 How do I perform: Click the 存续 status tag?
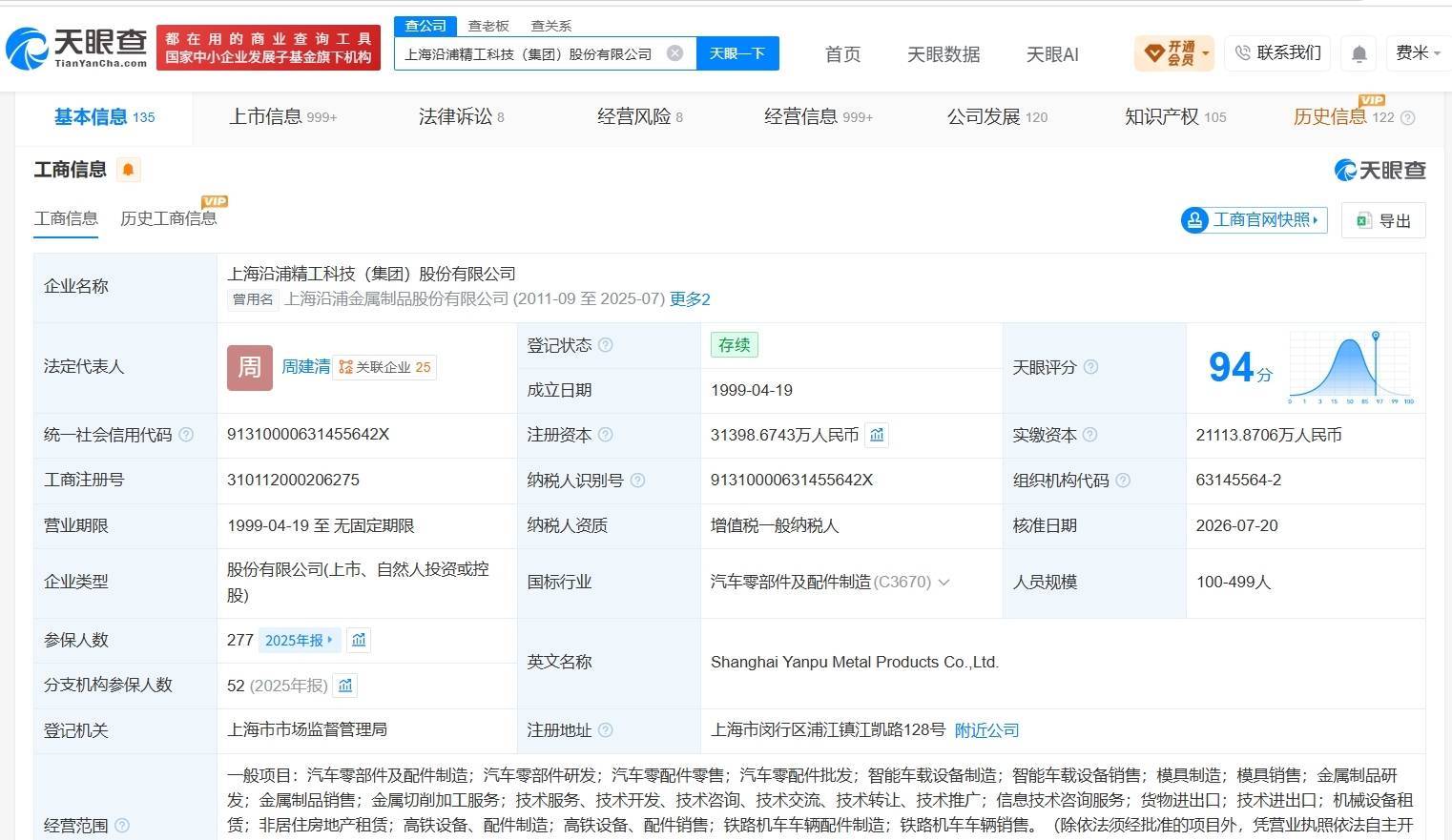[735, 345]
